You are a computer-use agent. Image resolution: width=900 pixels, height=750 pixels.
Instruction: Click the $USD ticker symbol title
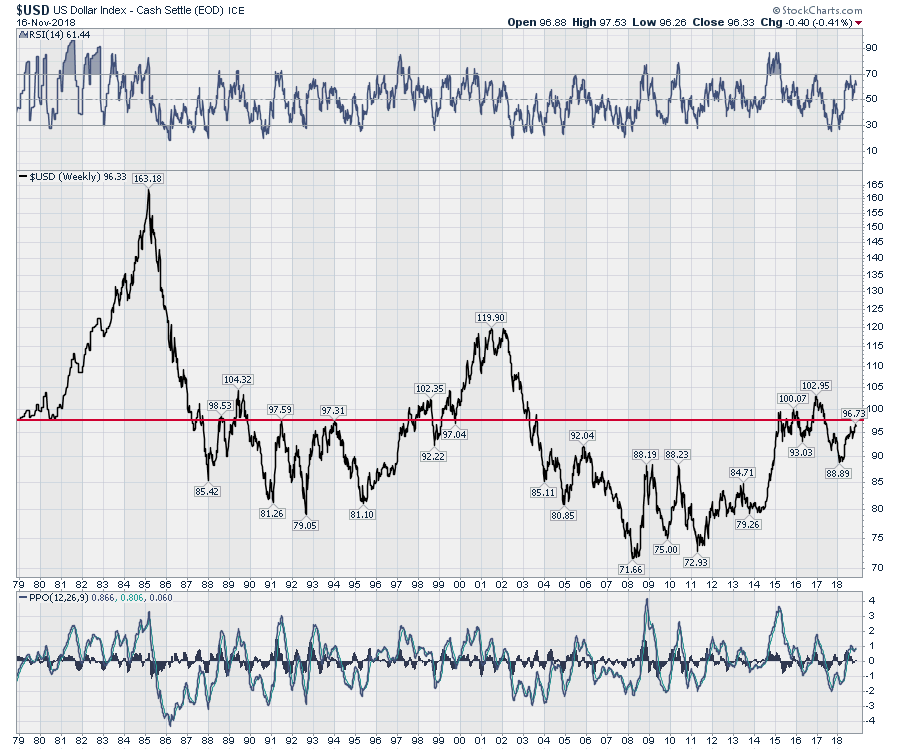coord(33,10)
